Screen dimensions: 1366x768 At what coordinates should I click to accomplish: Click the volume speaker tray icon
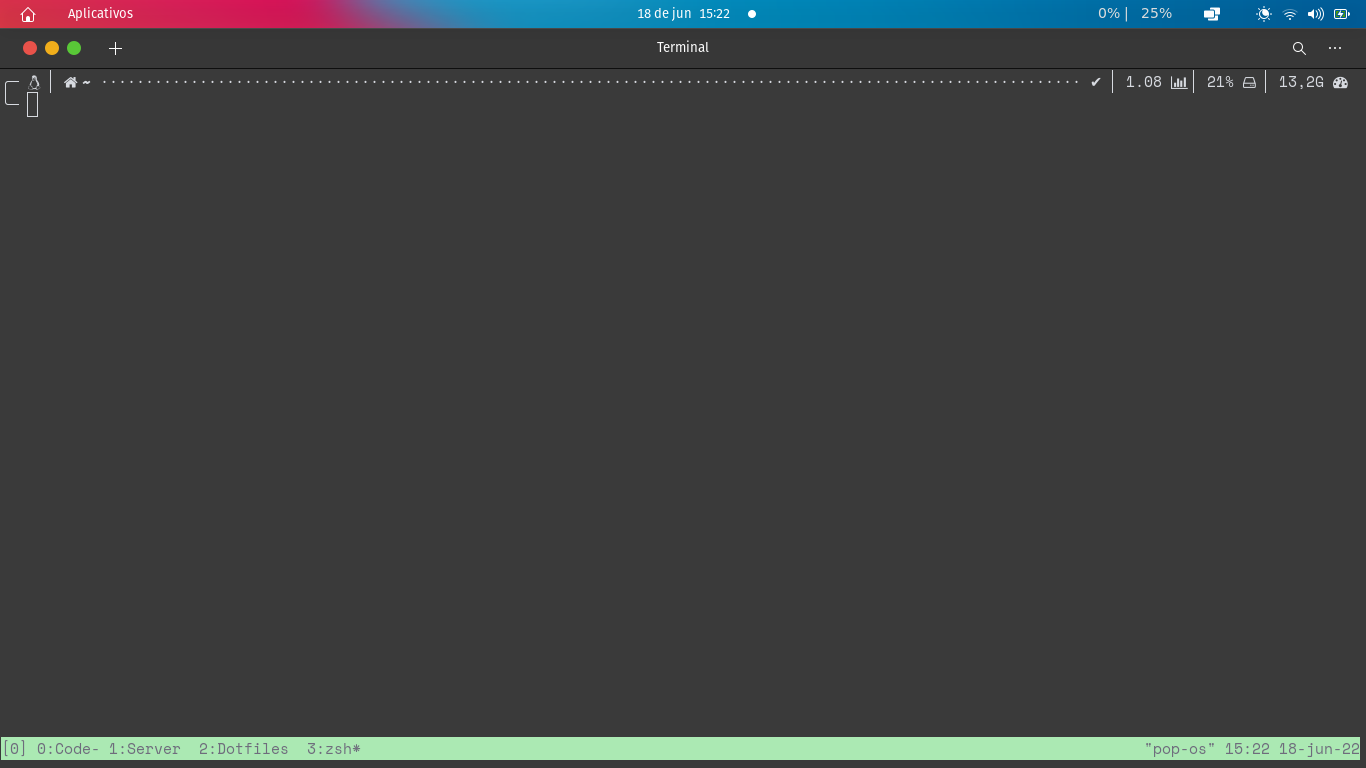click(x=1316, y=14)
